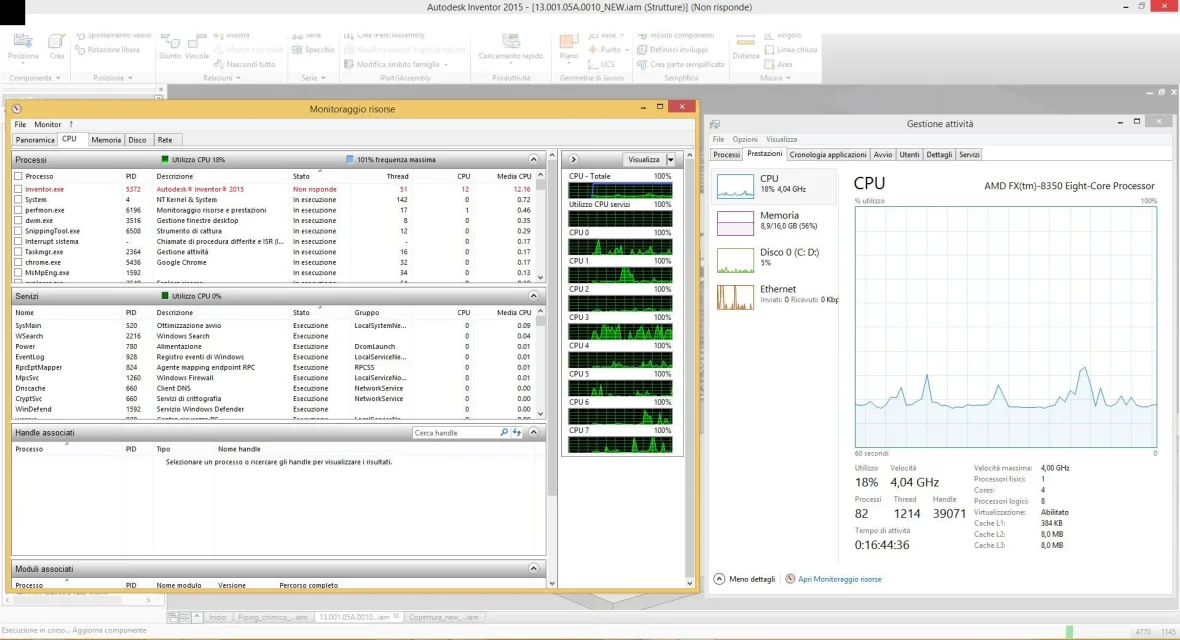Open the Processi tab in Gestione attività
The width and height of the screenshot is (1180, 640).
pos(726,154)
